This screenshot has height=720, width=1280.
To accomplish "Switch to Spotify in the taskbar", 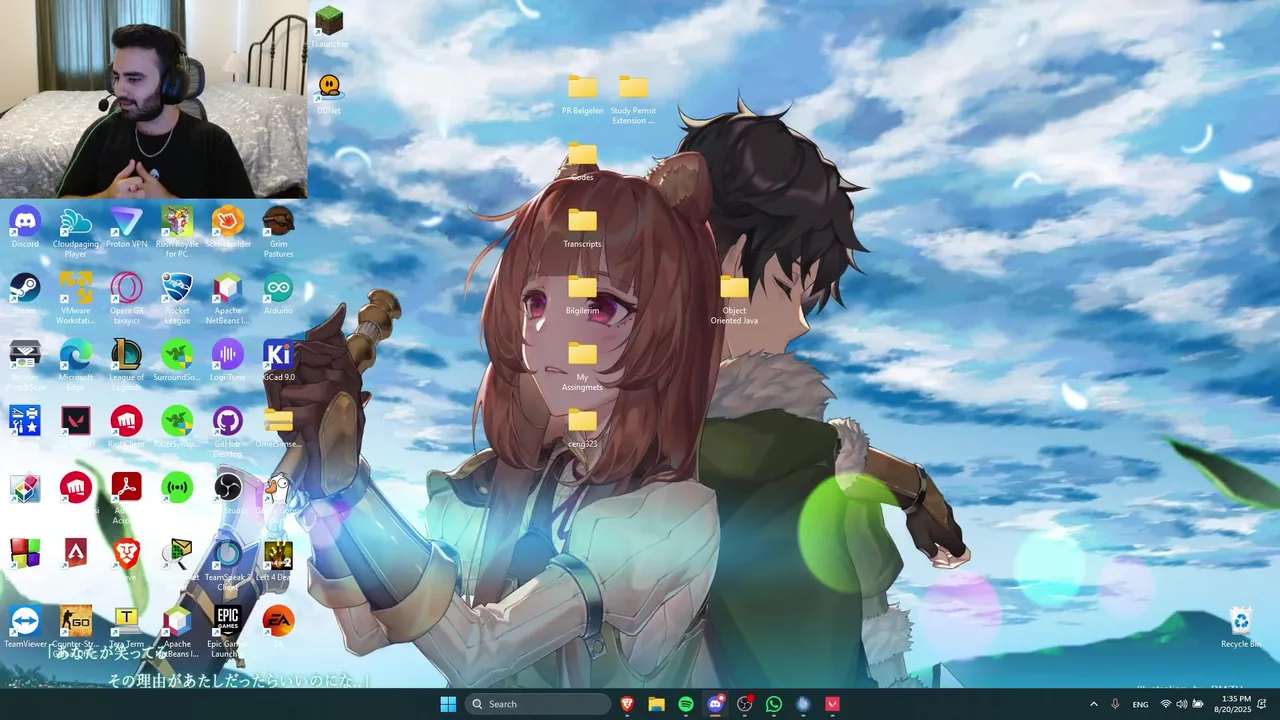I will pyautogui.click(x=686, y=704).
